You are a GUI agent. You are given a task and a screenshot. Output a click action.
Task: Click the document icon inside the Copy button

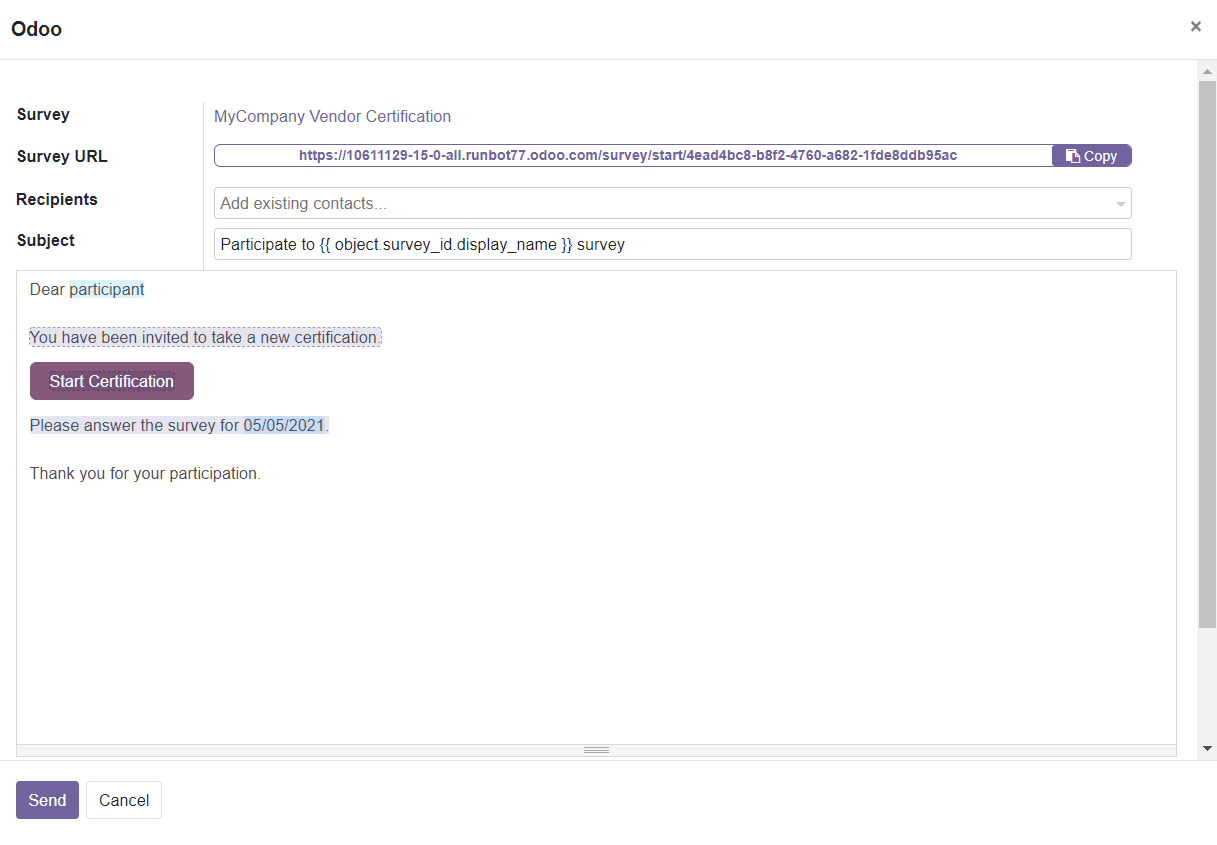coord(1071,155)
